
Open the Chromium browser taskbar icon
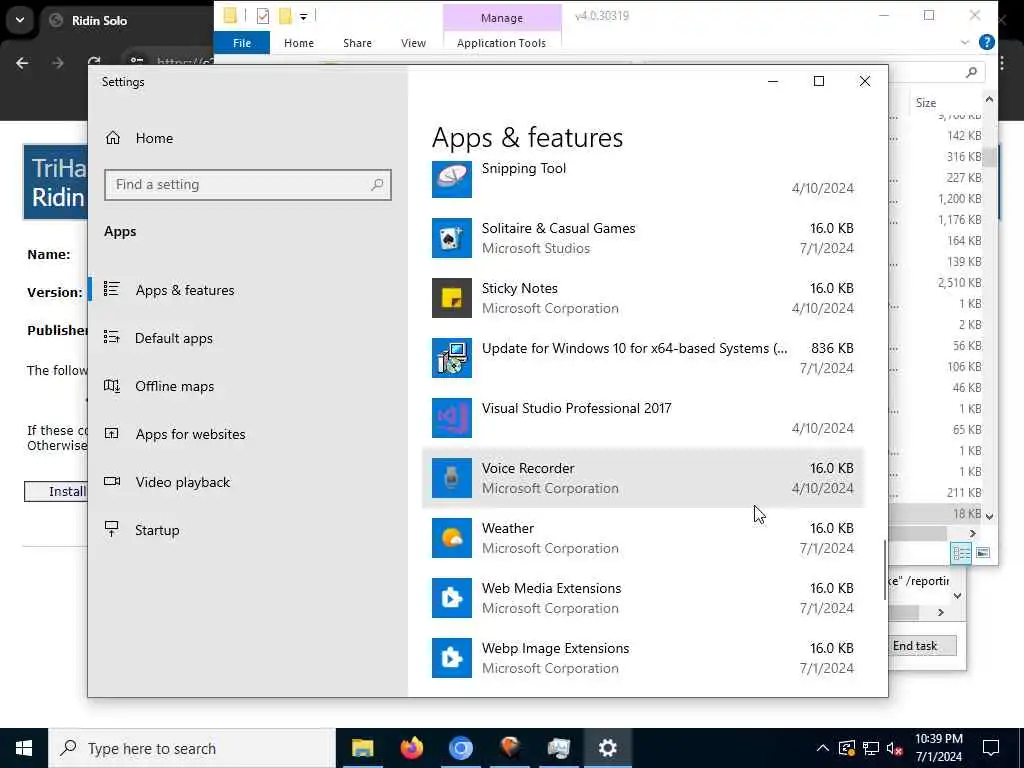pyautogui.click(x=460, y=748)
